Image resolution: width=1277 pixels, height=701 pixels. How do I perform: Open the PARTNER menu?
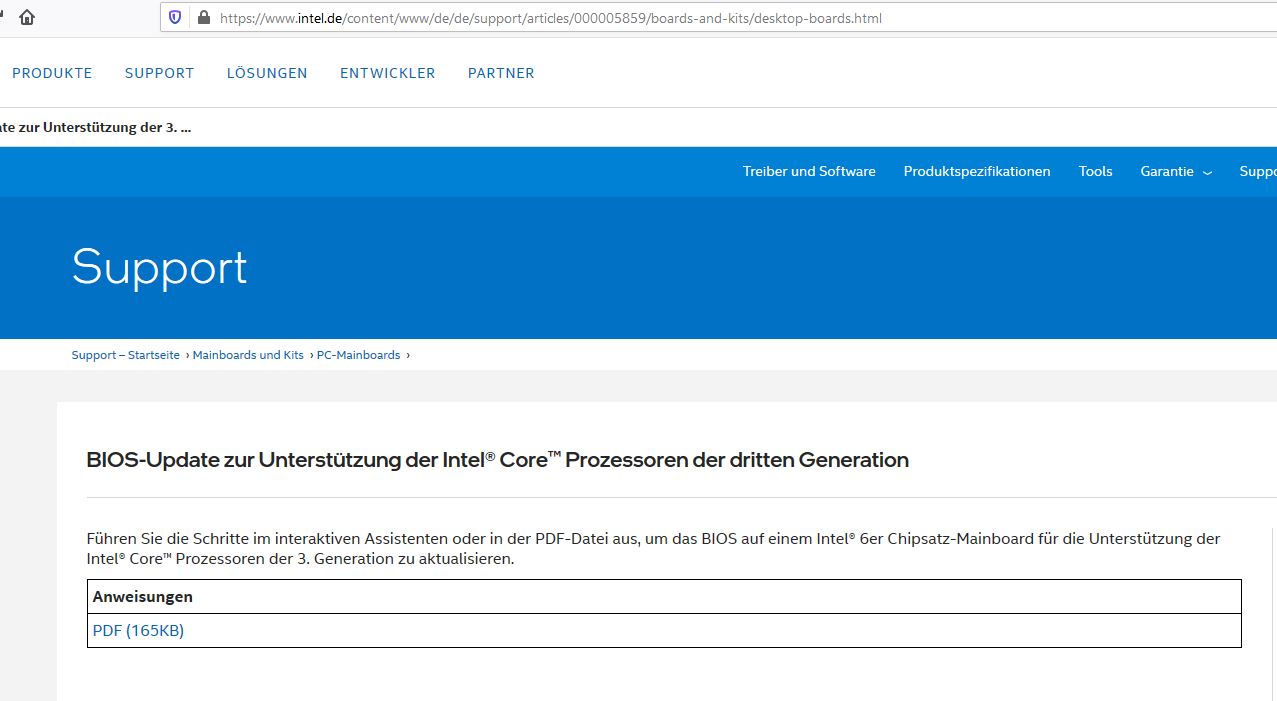[501, 73]
